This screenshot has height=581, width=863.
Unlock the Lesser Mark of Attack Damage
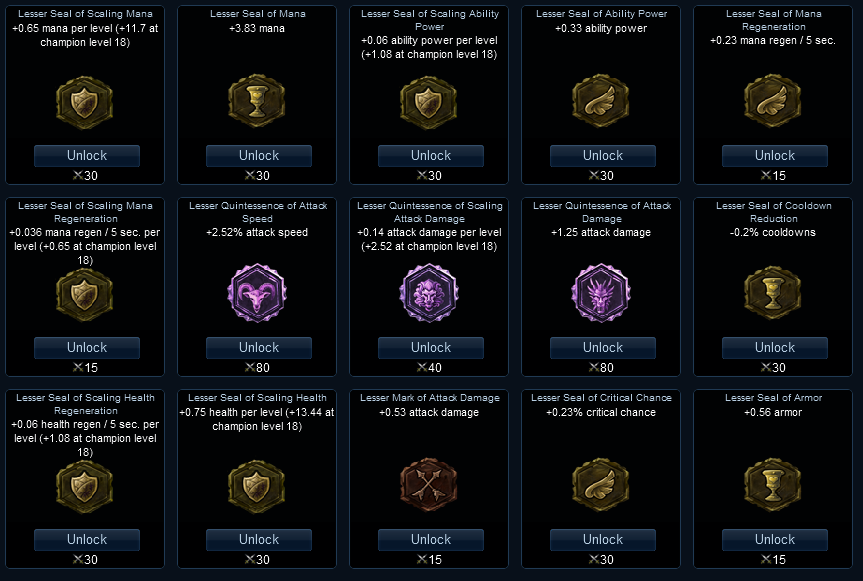click(x=431, y=540)
